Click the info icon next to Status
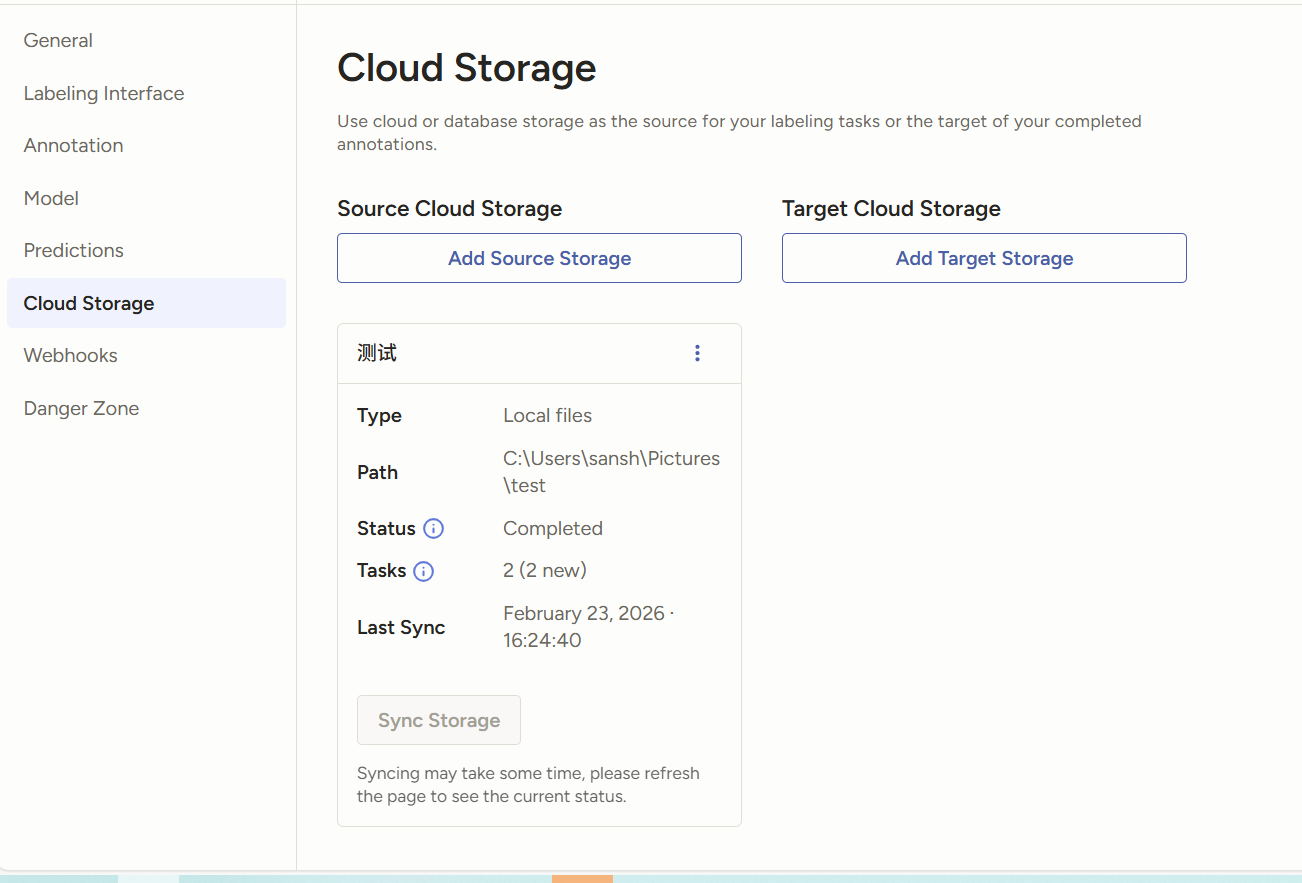The height and width of the screenshot is (883, 1302). [x=433, y=529]
